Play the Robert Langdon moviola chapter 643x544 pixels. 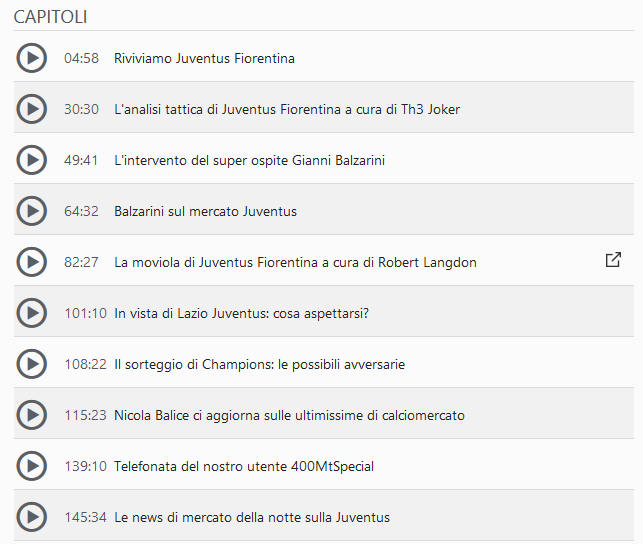click(x=32, y=262)
